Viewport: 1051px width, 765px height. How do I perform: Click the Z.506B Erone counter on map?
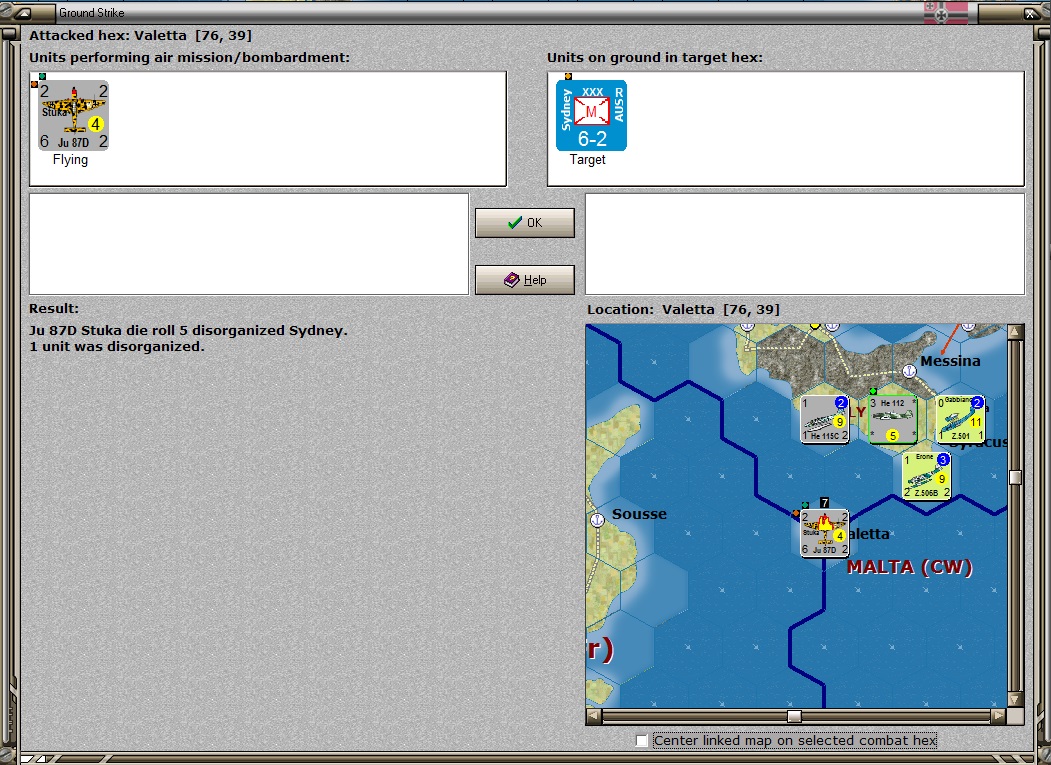(926, 476)
